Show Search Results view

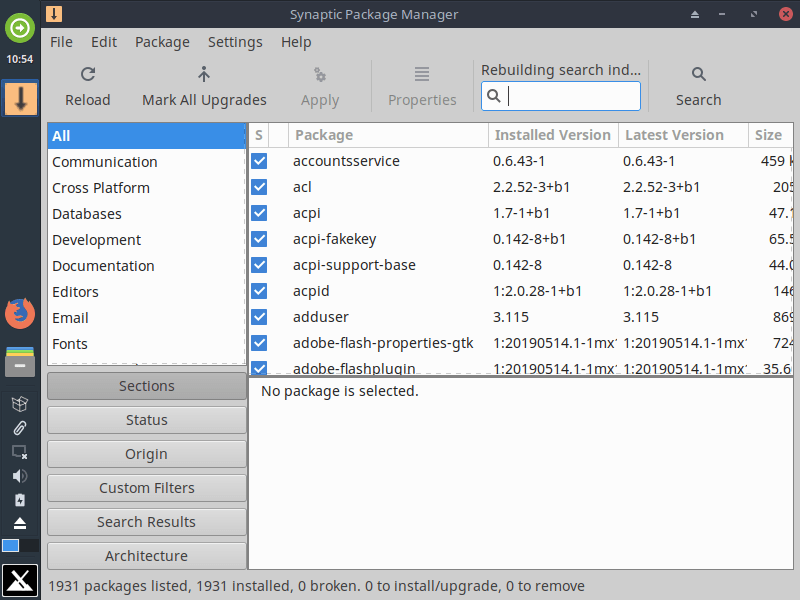coord(146,521)
